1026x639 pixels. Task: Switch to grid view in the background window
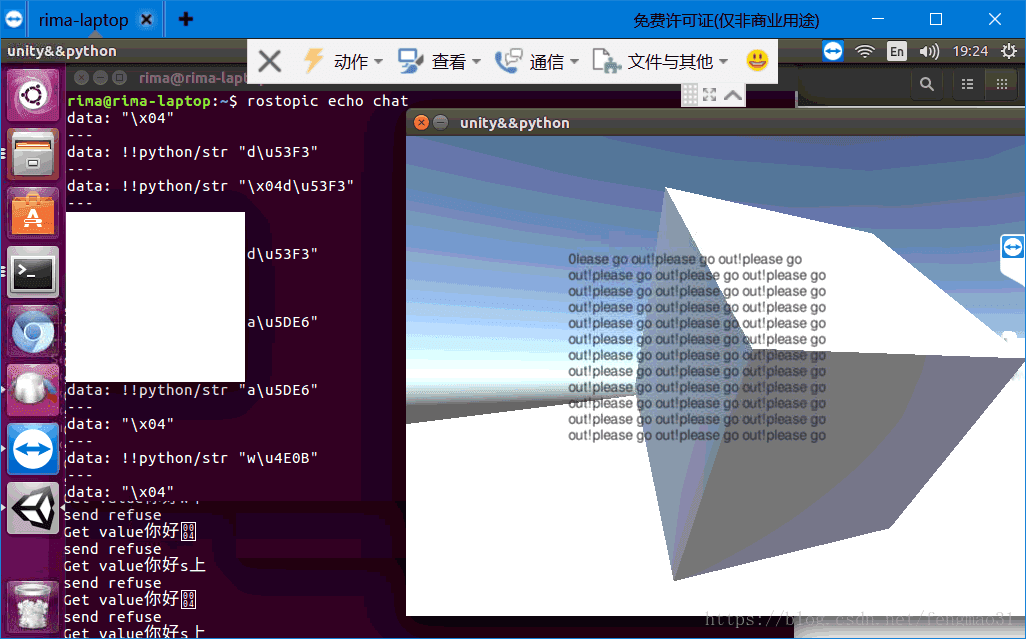(1001, 84)
